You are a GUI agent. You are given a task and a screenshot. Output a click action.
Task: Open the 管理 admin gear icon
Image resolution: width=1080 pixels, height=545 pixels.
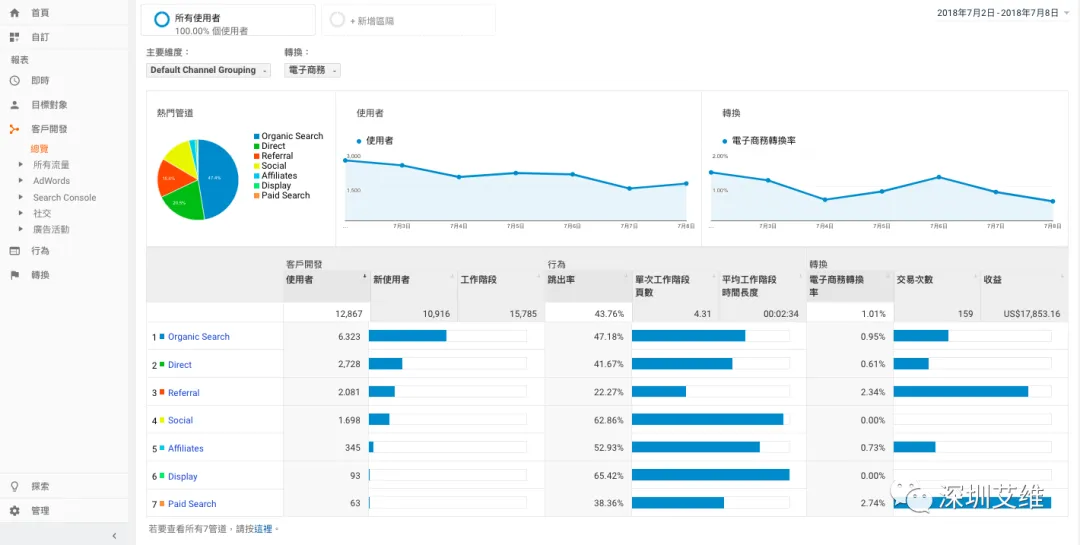point(14,511)
